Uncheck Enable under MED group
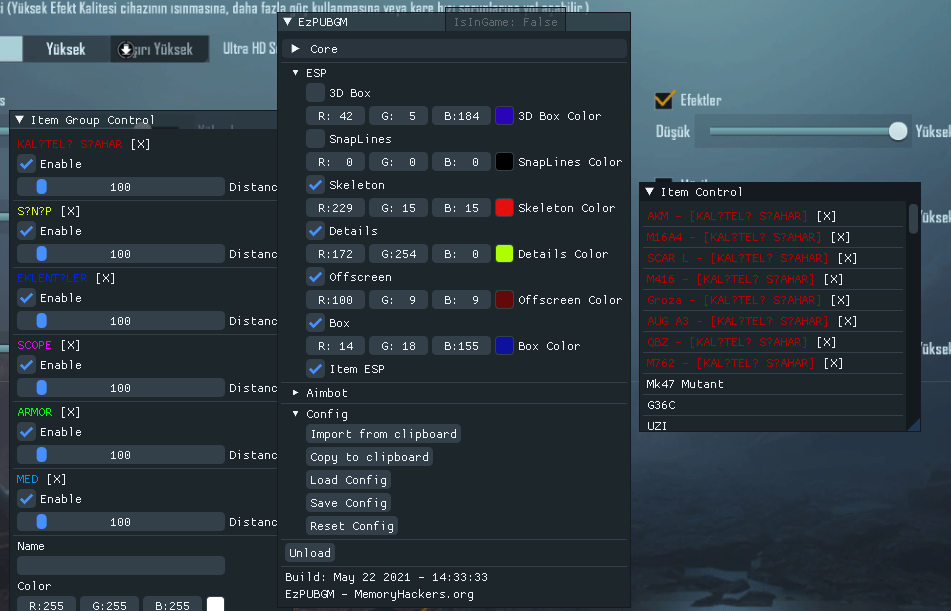The image size is (951, 611). [26, 499]
